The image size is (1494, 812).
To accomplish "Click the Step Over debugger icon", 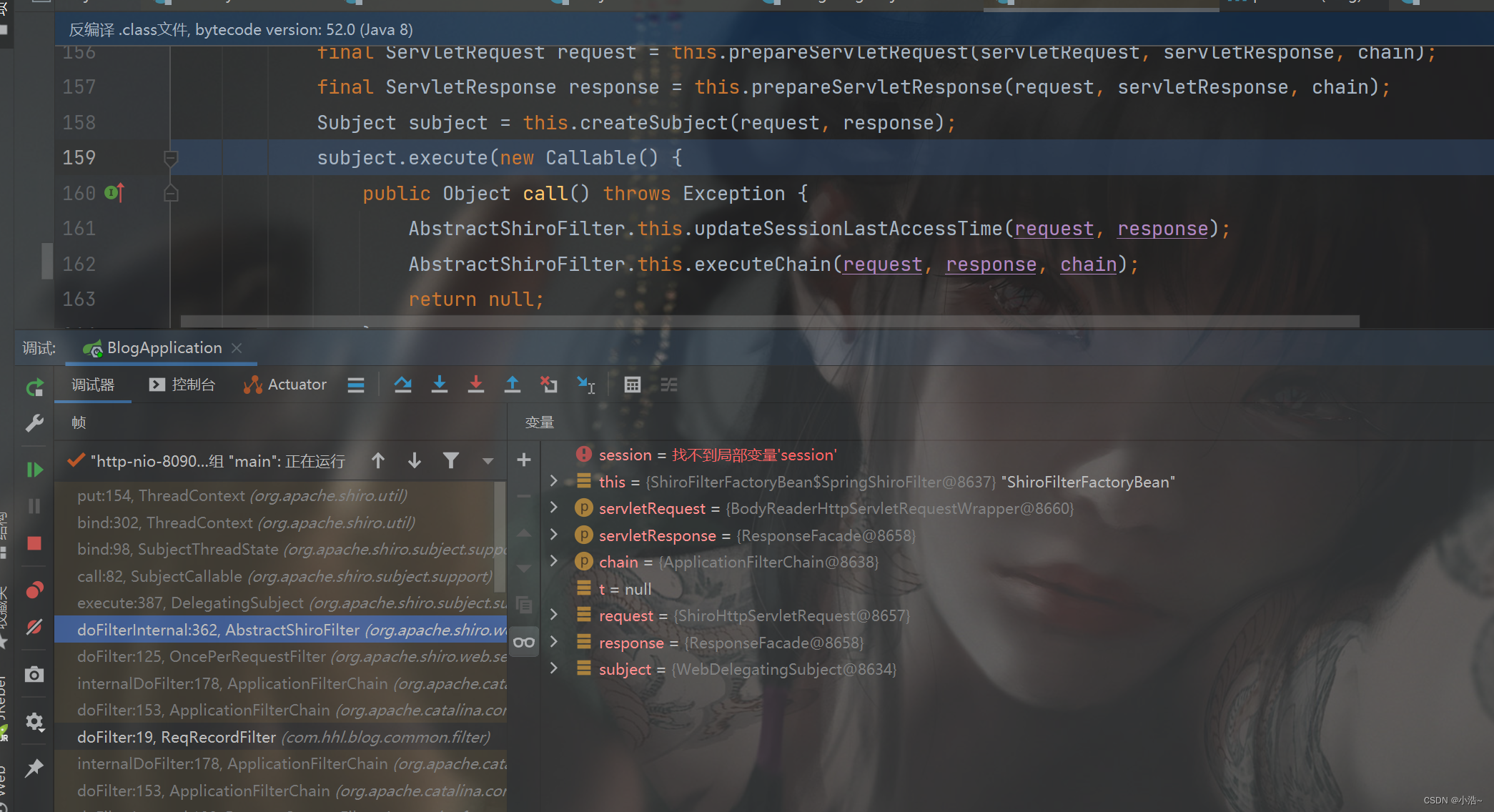I will click(402, 385).
